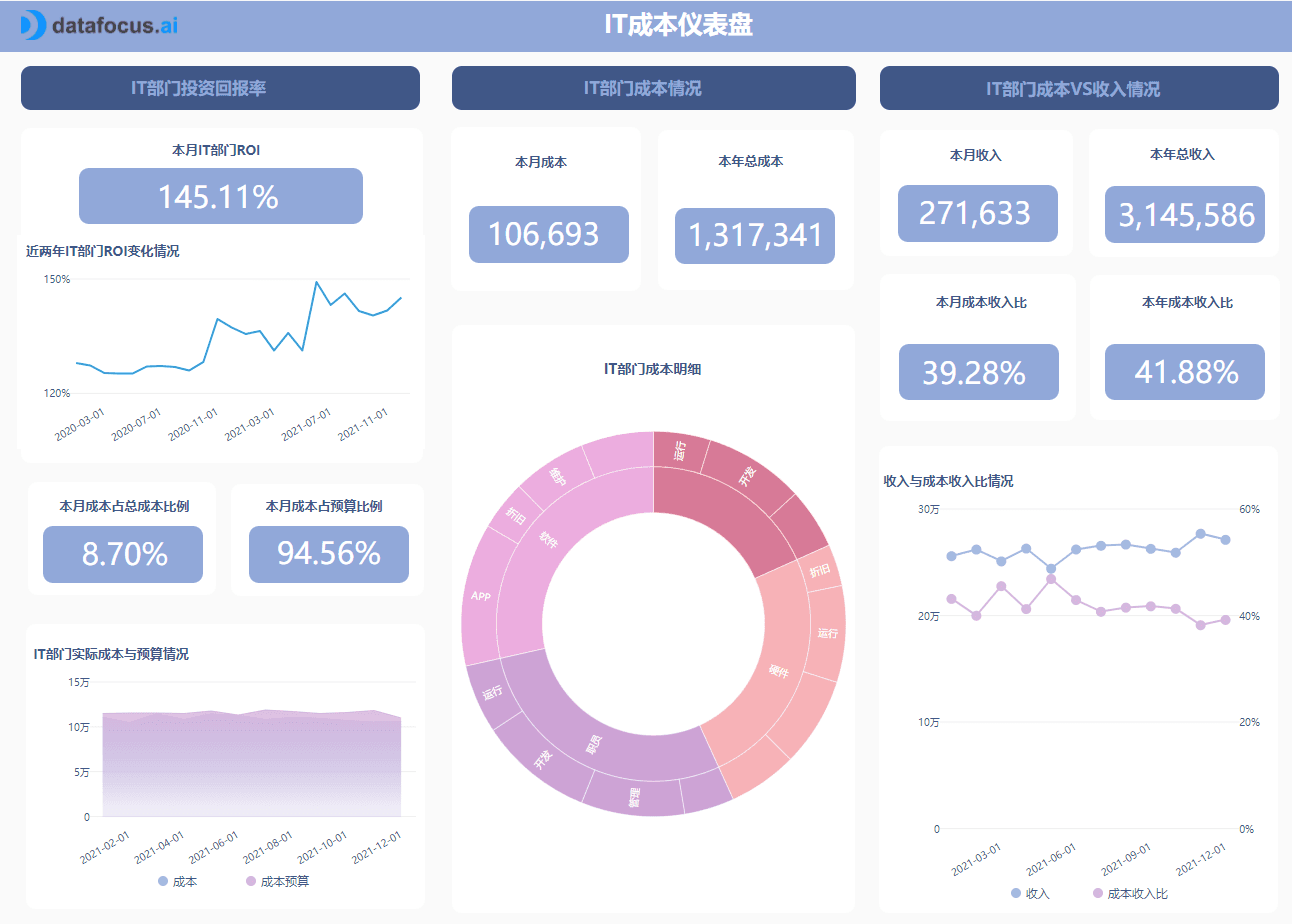Toggle the 成本 legend entry
This screenshot has width=1292, height=924.
178,881
